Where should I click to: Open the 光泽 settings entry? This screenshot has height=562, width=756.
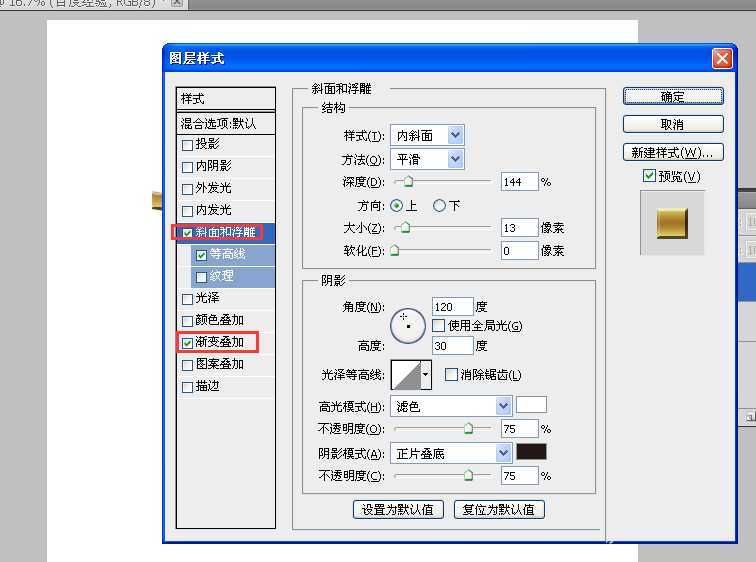click(207, 298)
